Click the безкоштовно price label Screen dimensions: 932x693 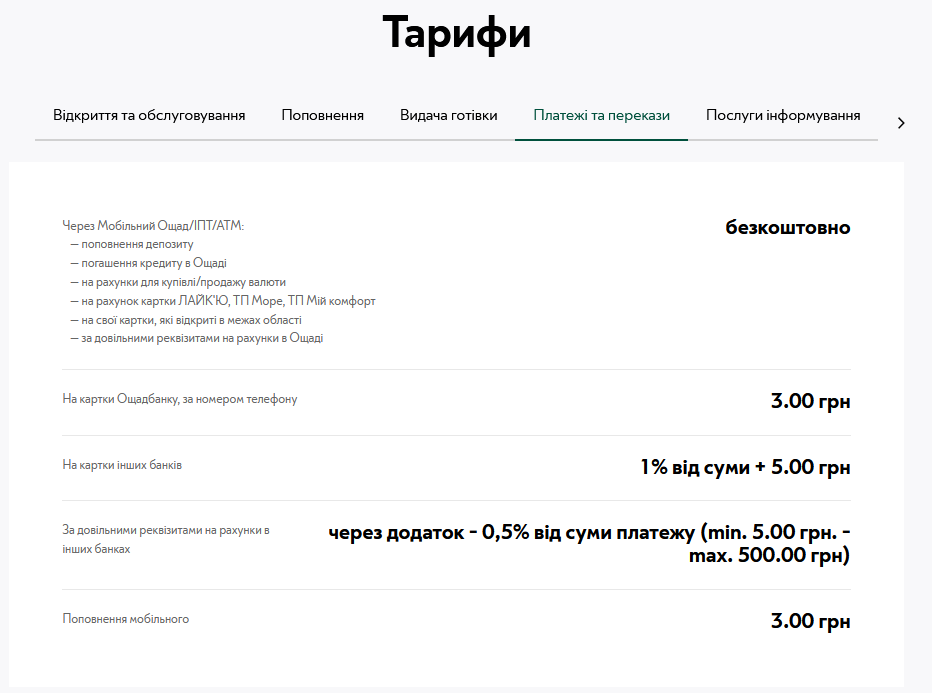click(787, 227)
